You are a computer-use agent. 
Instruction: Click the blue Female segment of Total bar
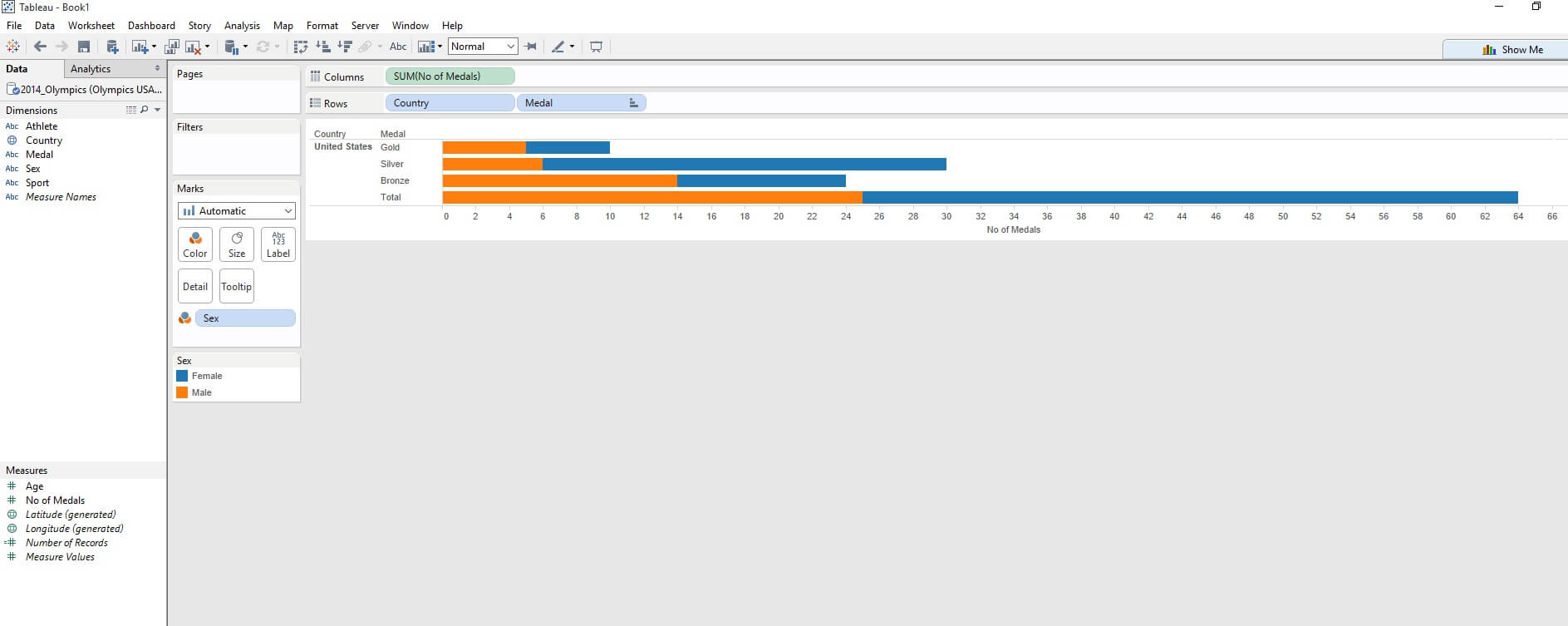(1190, 197)
